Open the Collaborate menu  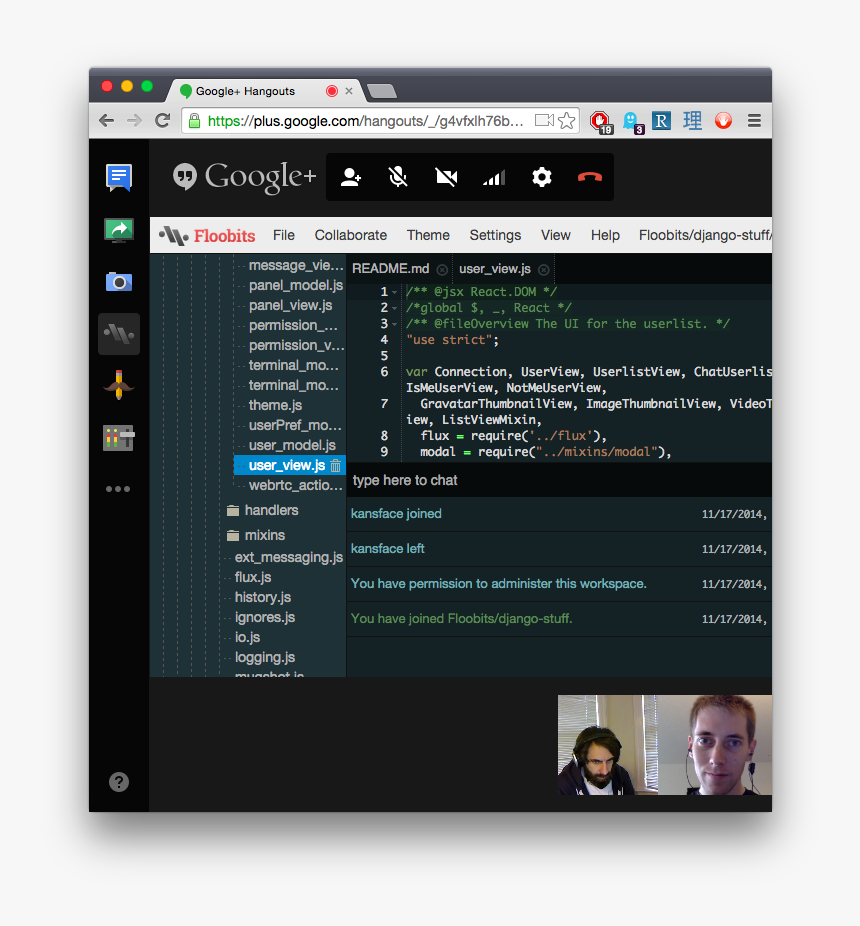351,235
